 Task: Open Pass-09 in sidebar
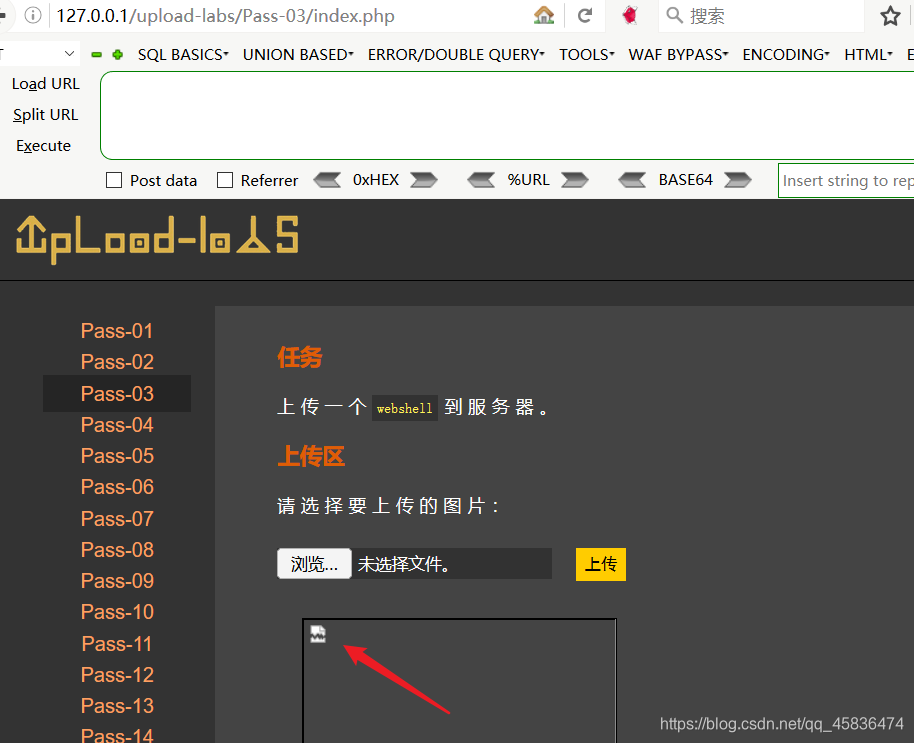pos(117,580)
